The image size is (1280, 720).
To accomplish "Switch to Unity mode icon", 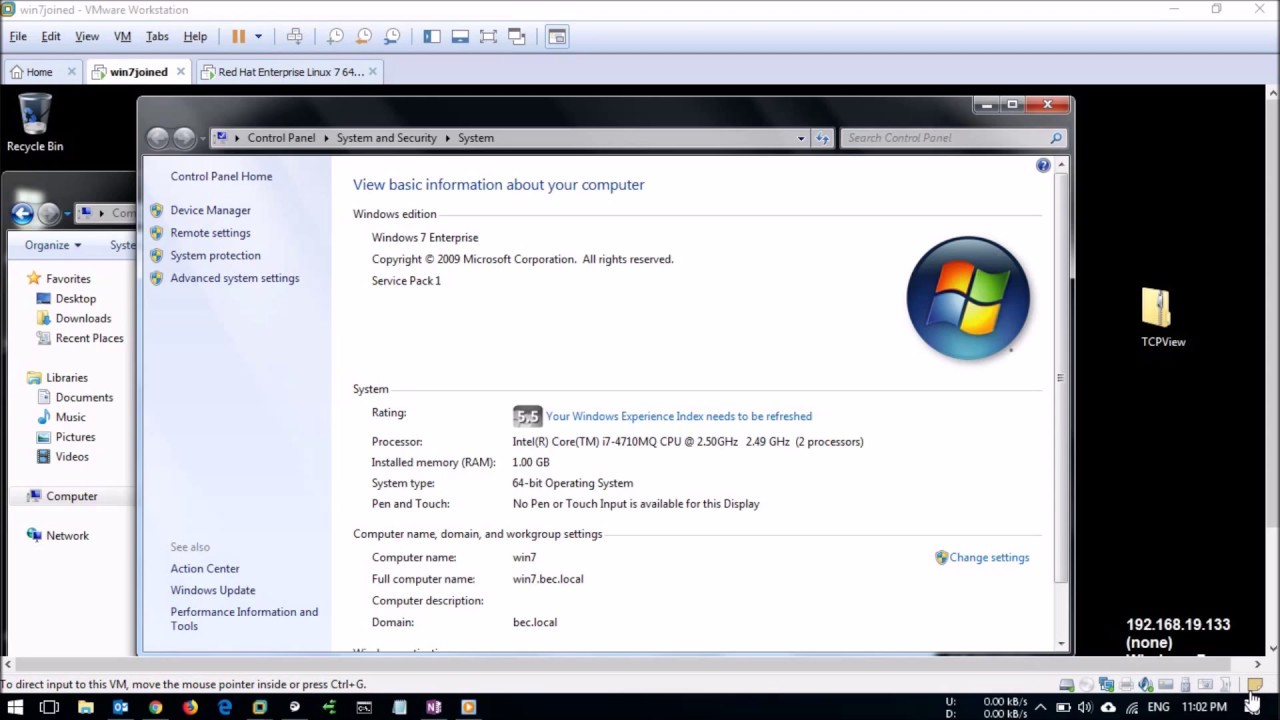I will 517,36.
